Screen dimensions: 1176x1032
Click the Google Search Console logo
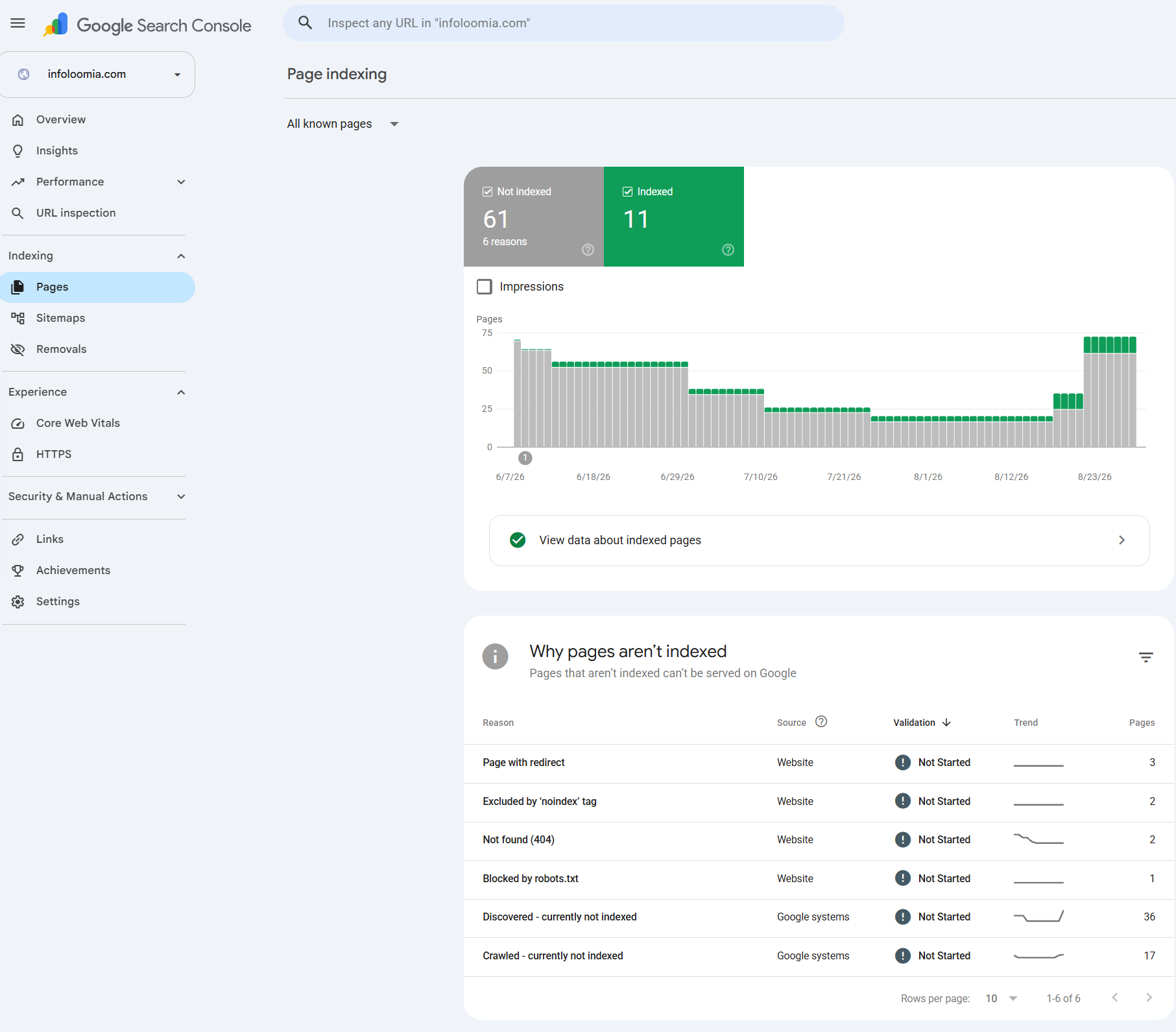tap(147, 25)
